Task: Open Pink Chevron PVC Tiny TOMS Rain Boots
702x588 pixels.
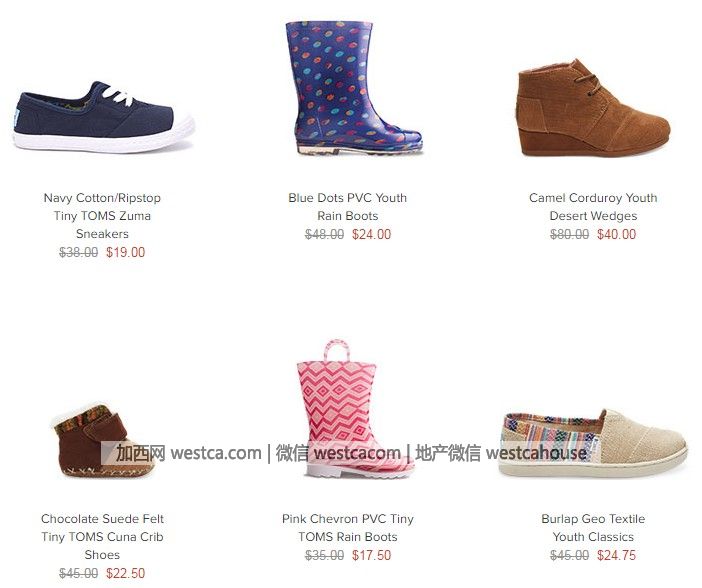Action: 347,528
